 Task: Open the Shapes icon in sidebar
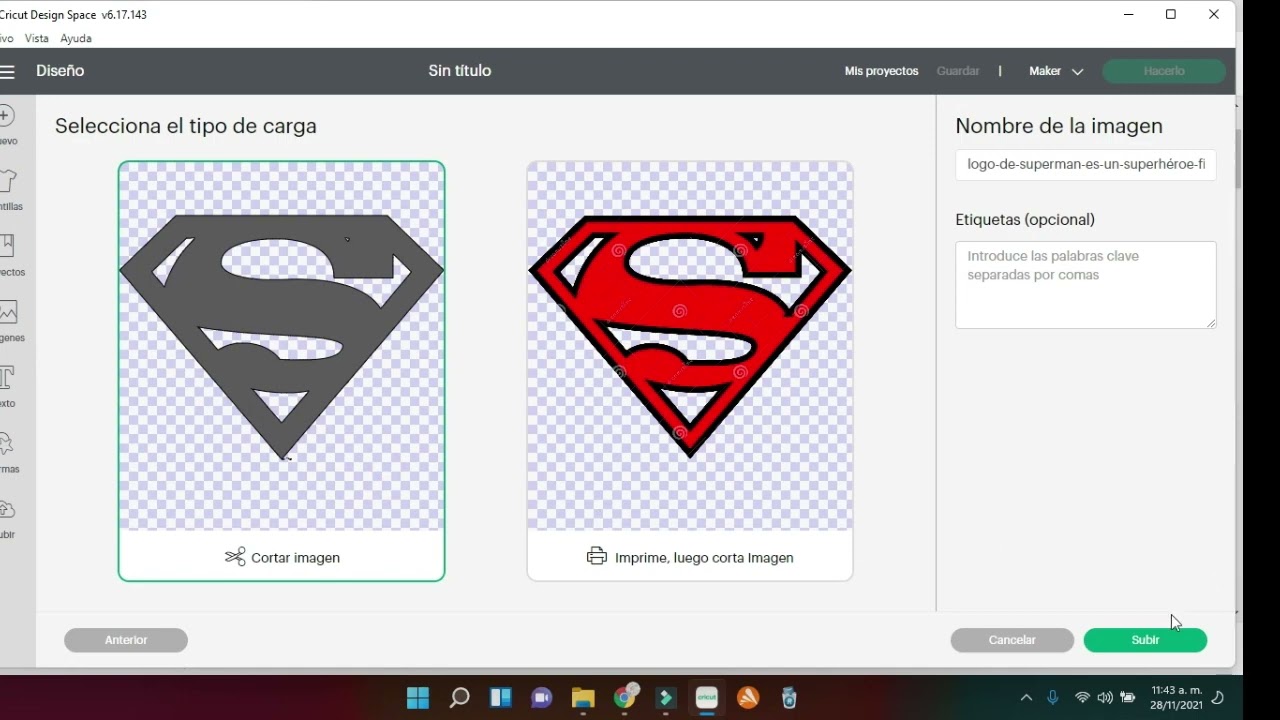[x=6, y=443]
